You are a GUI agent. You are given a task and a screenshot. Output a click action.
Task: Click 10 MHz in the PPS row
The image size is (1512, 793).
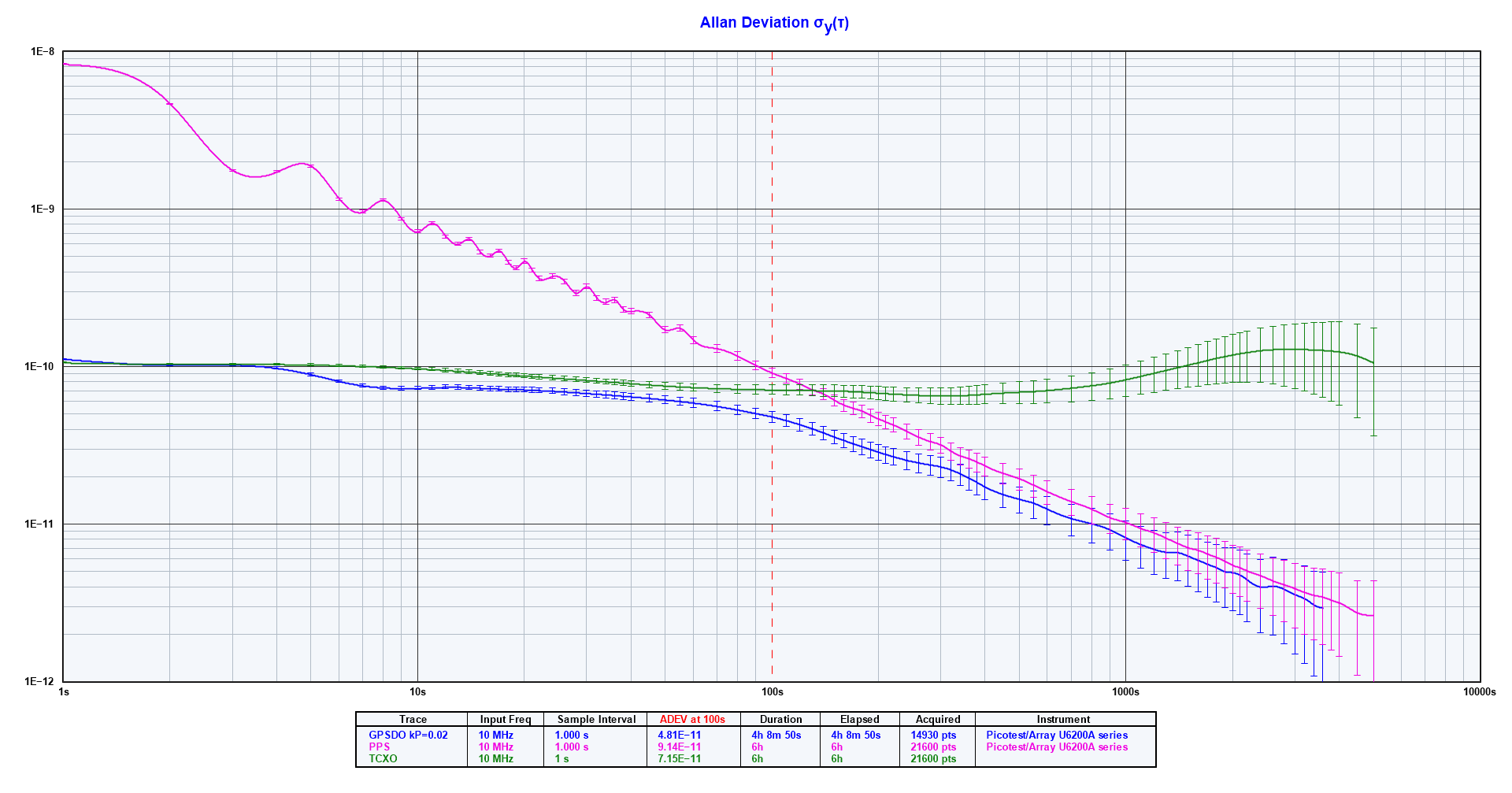tap(495, 747)
